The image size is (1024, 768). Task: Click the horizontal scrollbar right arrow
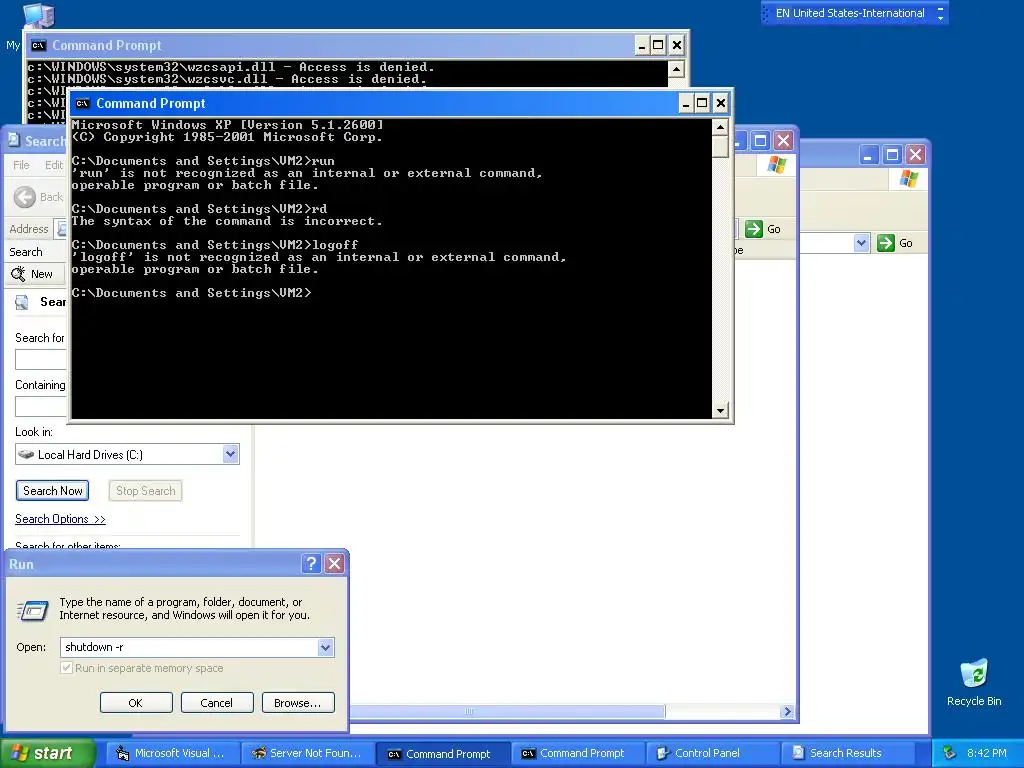pos(787,712)
